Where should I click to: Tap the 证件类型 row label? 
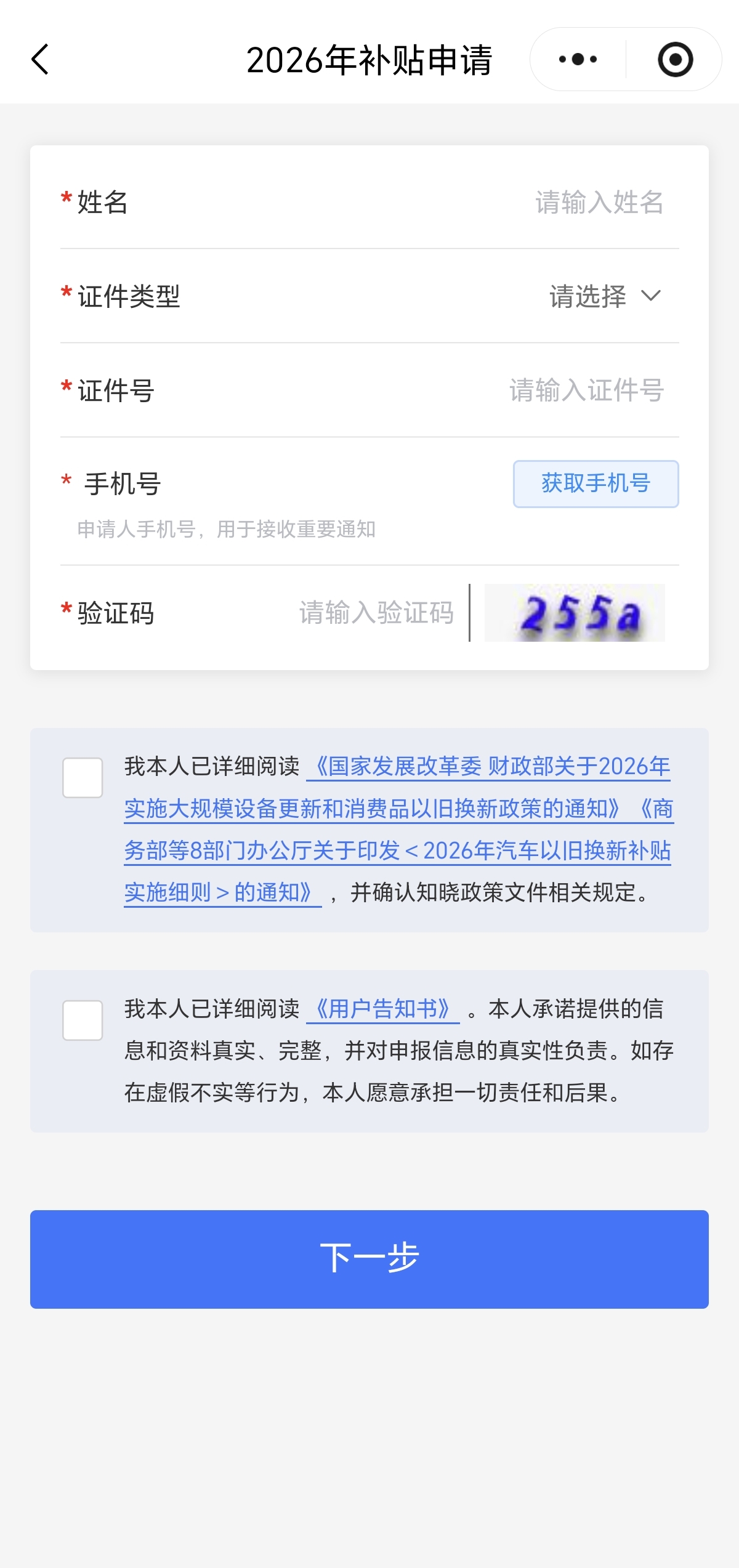[129, 296]
